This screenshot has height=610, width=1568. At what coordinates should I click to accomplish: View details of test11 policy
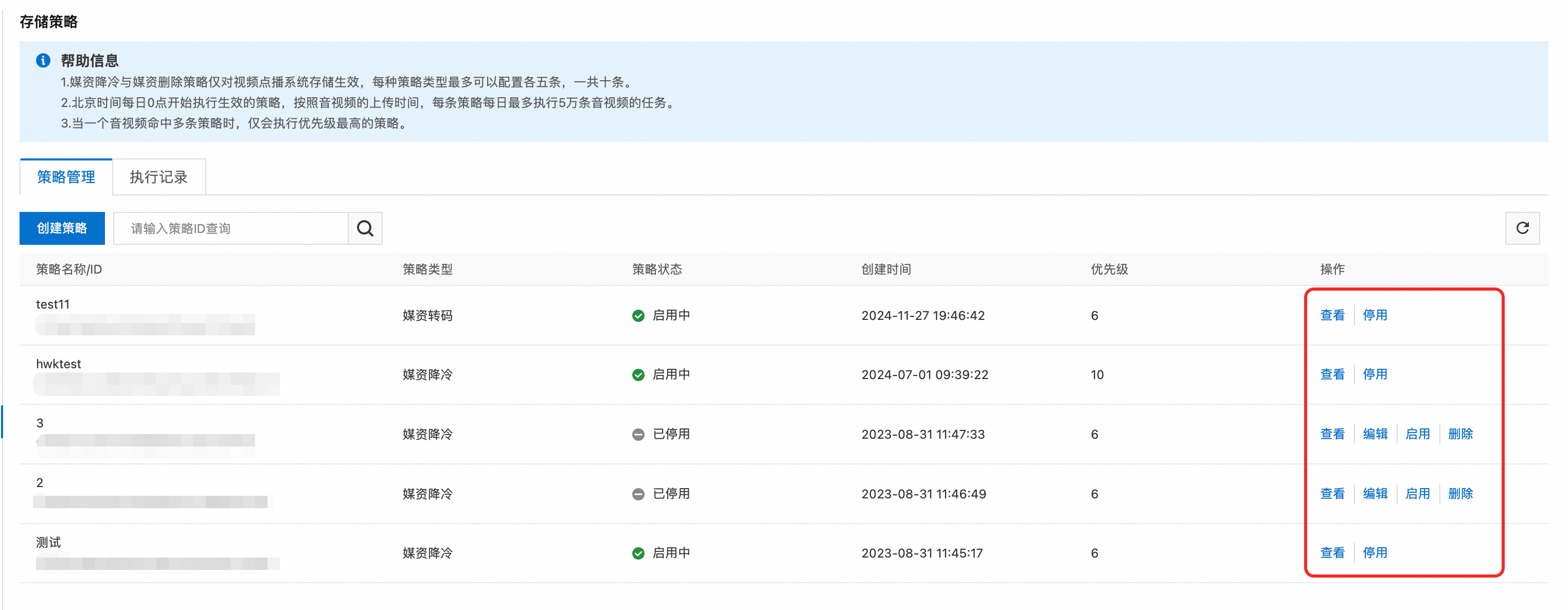pos(1332,315)
